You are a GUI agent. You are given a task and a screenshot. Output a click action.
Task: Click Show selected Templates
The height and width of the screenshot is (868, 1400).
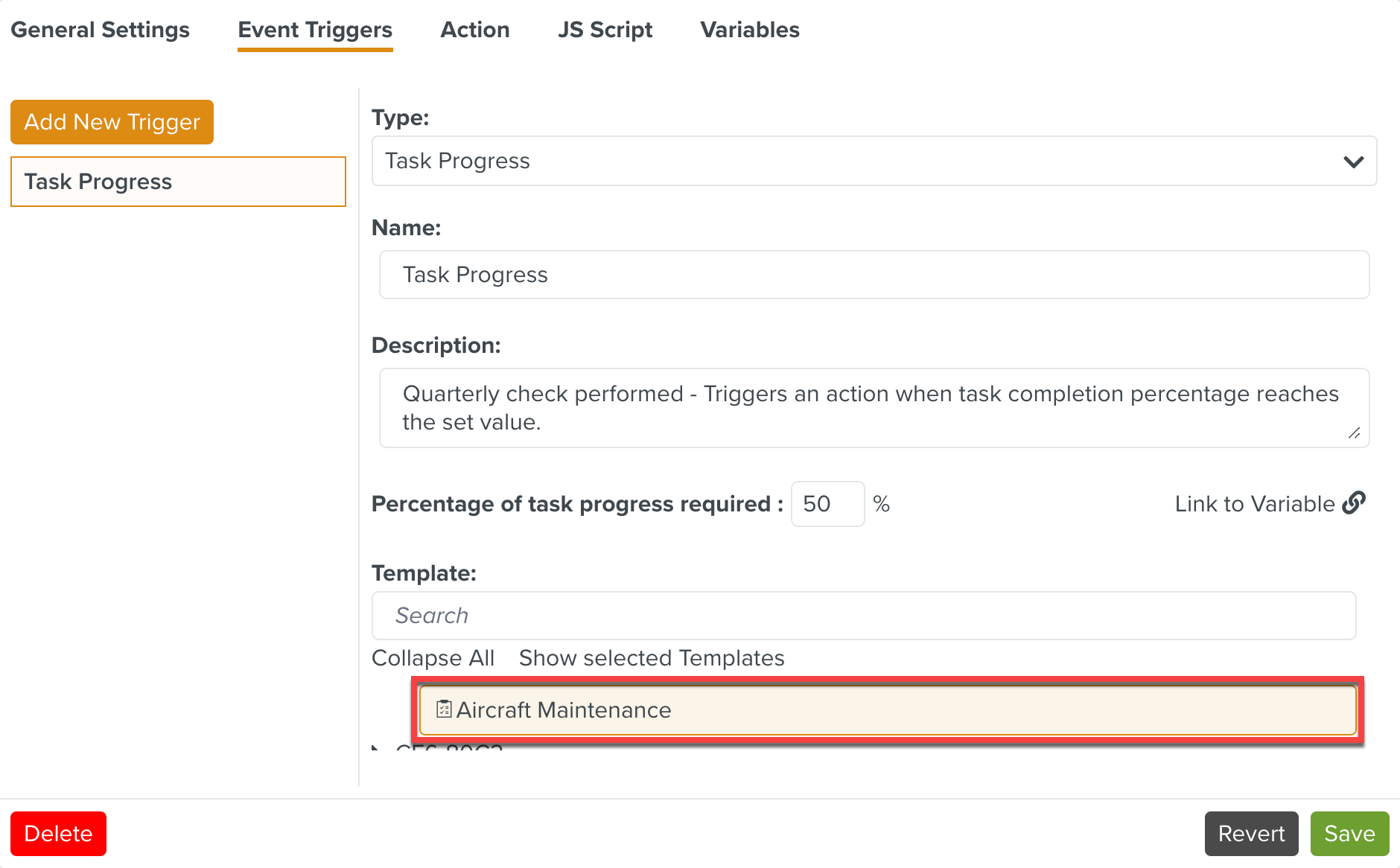click(651, 657)
